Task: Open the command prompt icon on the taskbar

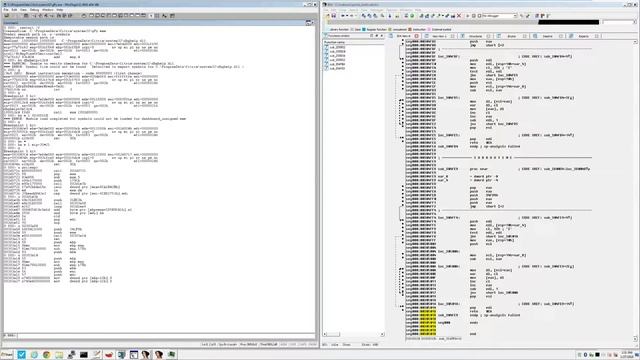Action: click(84, 355)
